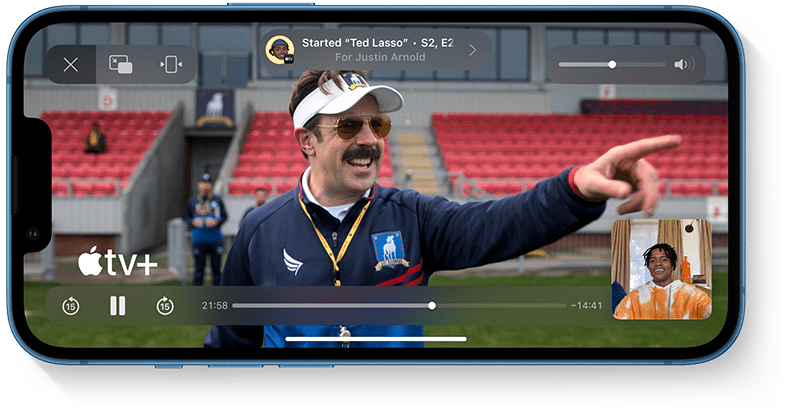Enable picture-in-picture mode
The height and width of the screenshot is (414, 800).
[121, 65]
